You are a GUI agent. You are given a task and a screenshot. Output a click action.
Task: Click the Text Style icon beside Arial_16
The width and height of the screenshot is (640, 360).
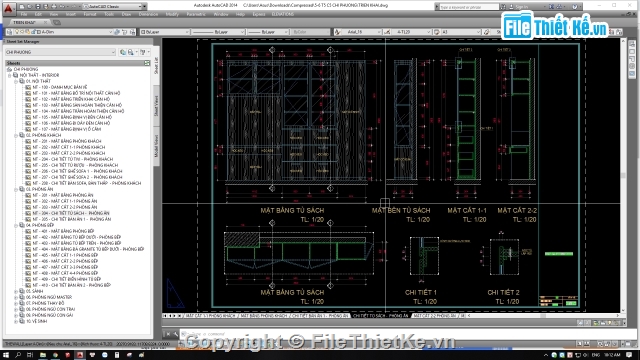338,32
